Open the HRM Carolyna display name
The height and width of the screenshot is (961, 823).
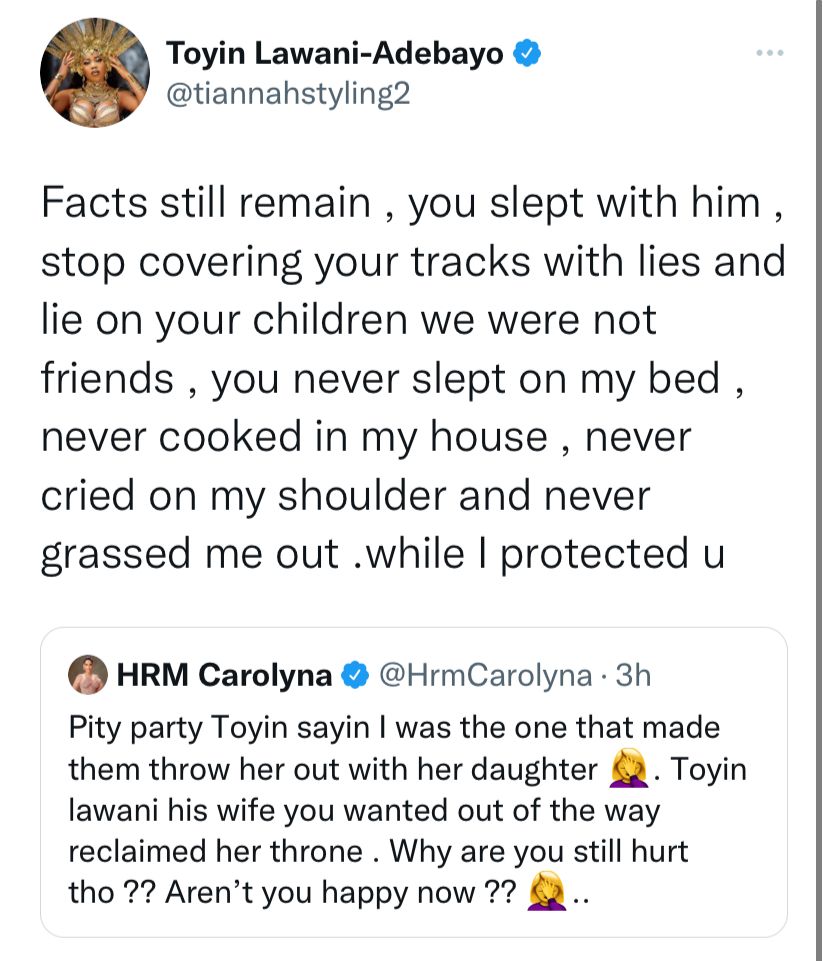click(x=224, y=675)
